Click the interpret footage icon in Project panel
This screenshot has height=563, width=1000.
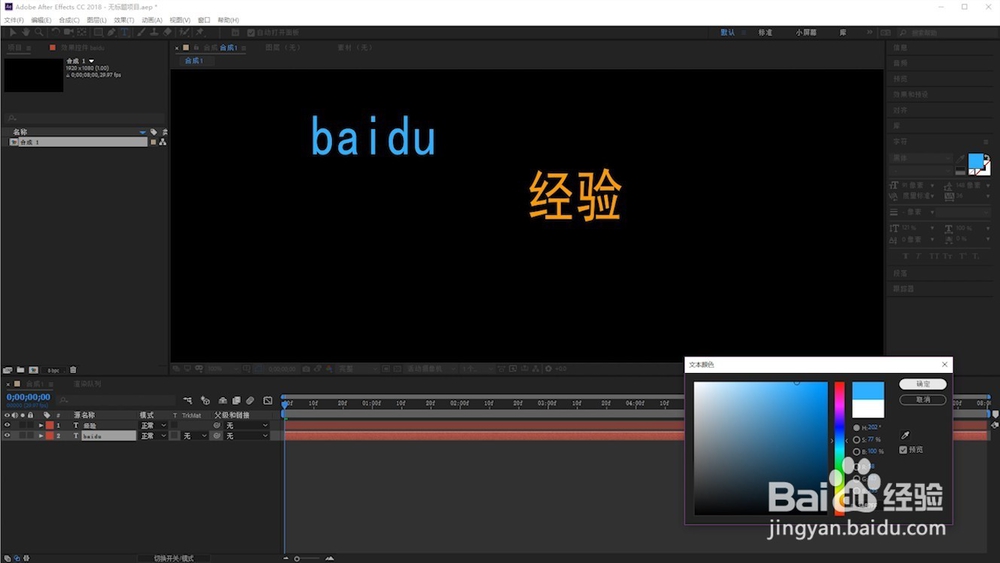[8, 370]
